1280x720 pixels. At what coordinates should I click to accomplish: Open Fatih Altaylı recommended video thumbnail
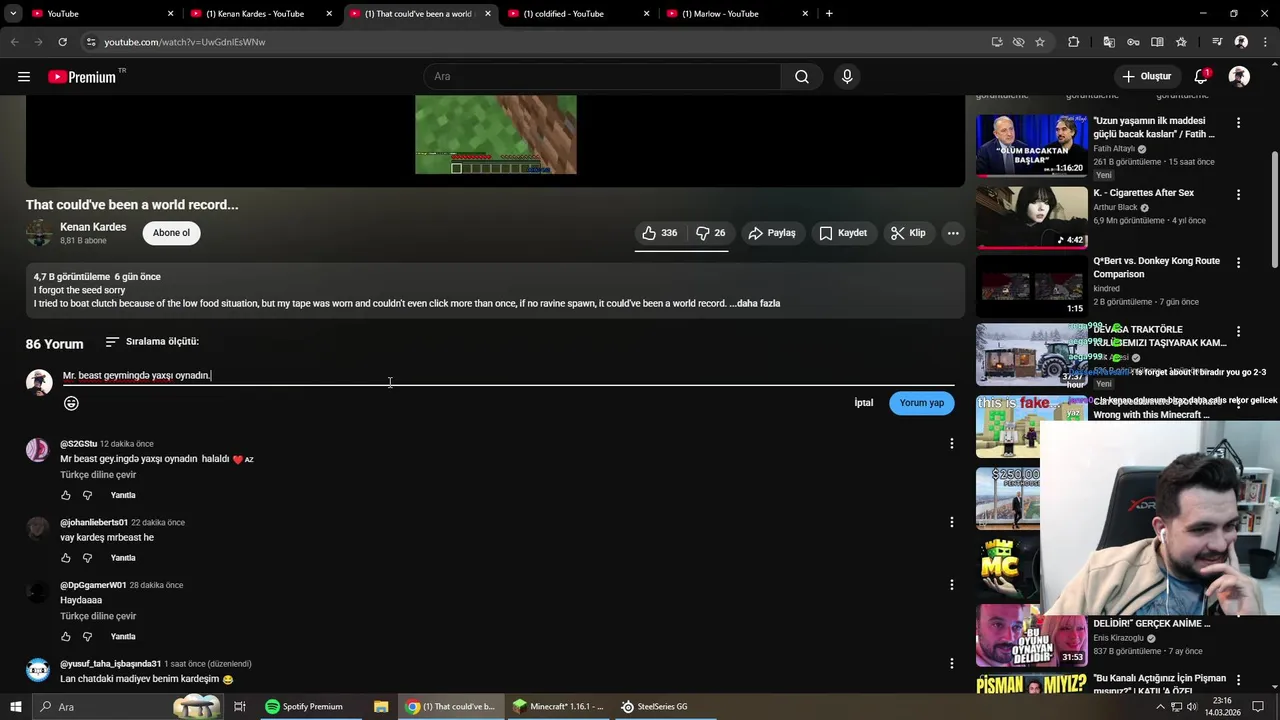tap(1031, 145)
